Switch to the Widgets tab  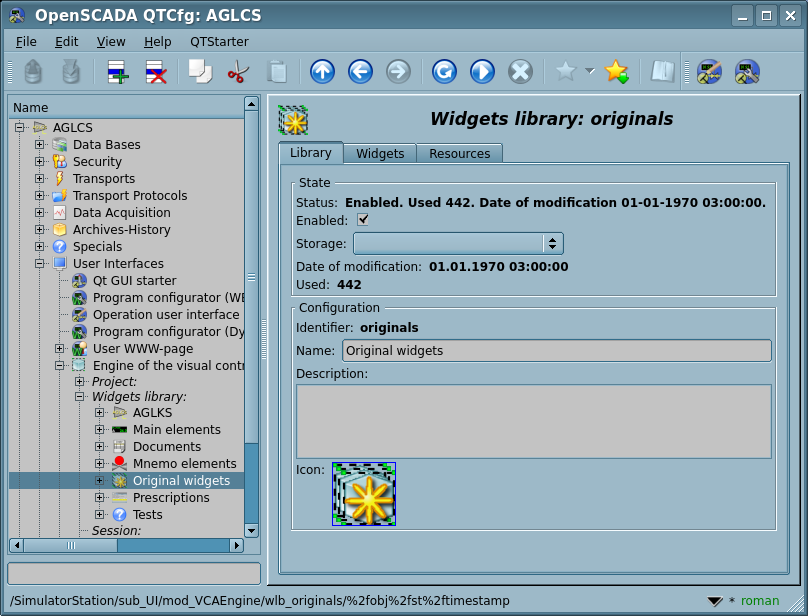(380, 154)
